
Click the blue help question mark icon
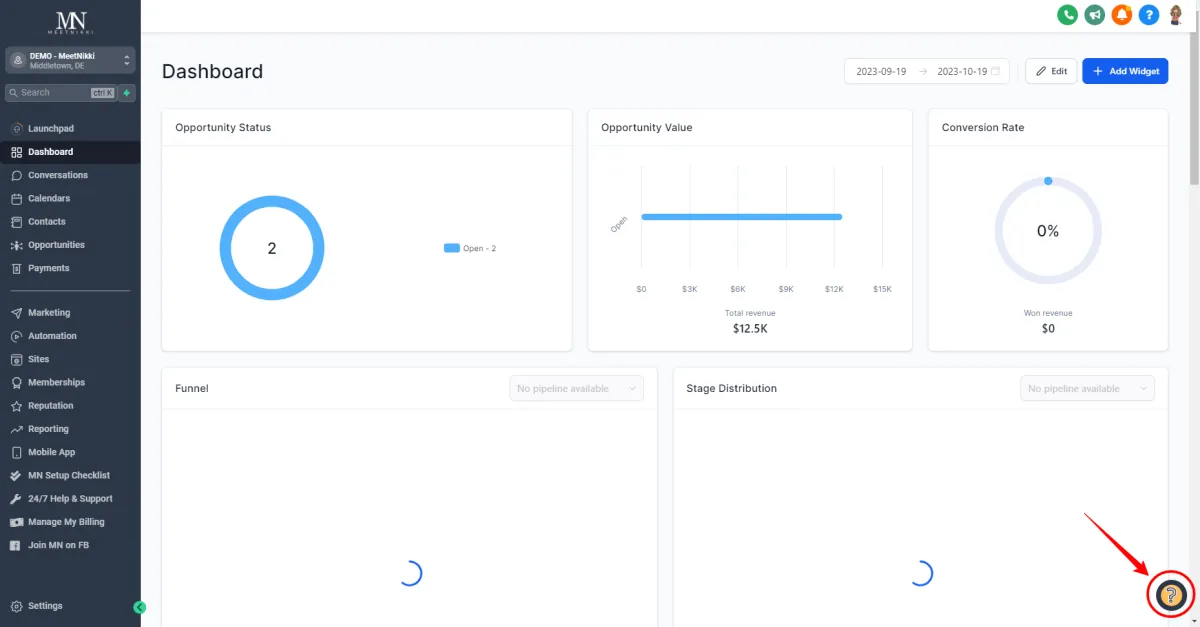(1149, 15)
